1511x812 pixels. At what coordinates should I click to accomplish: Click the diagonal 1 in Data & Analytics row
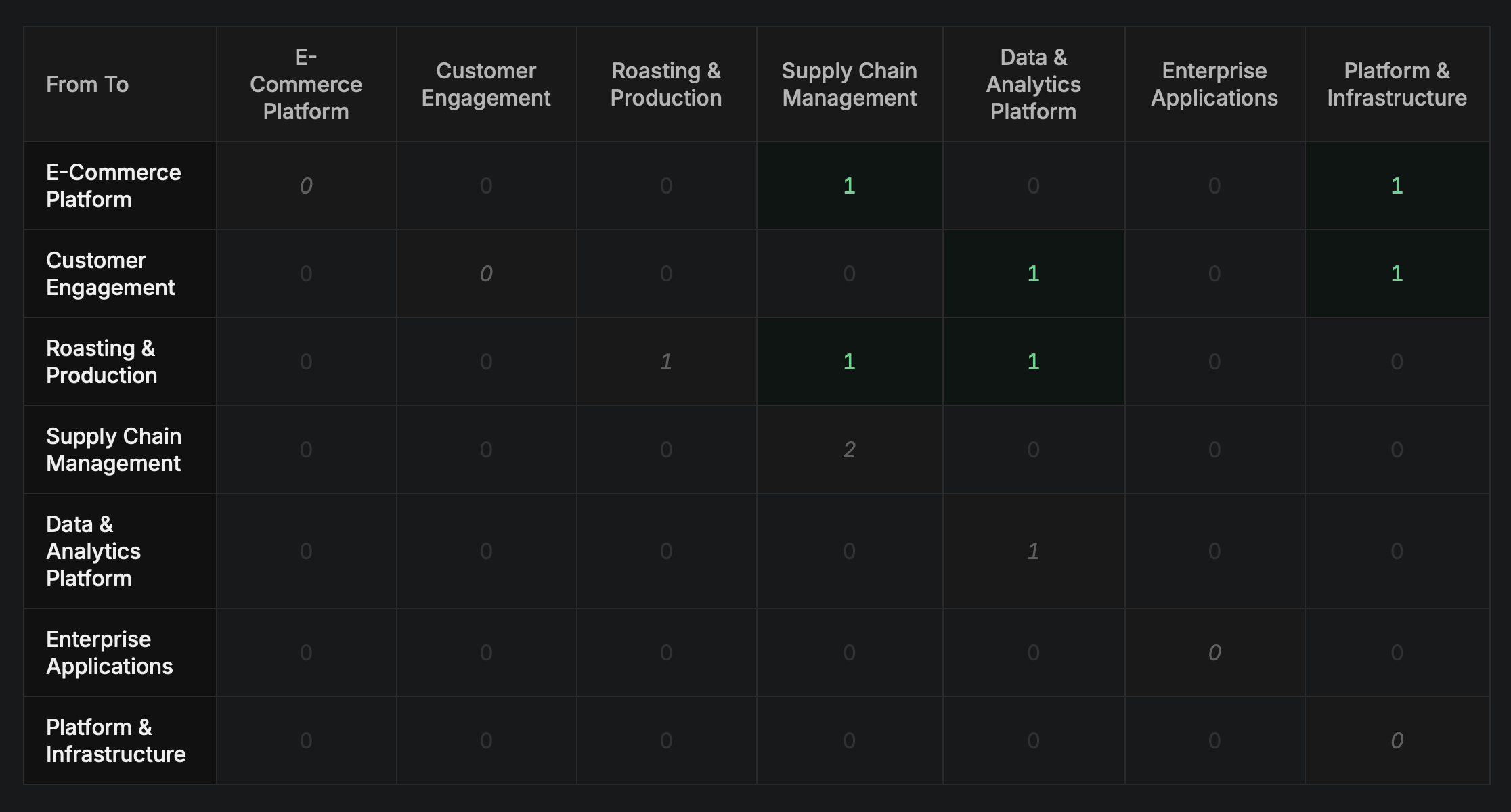(1033, 551)
